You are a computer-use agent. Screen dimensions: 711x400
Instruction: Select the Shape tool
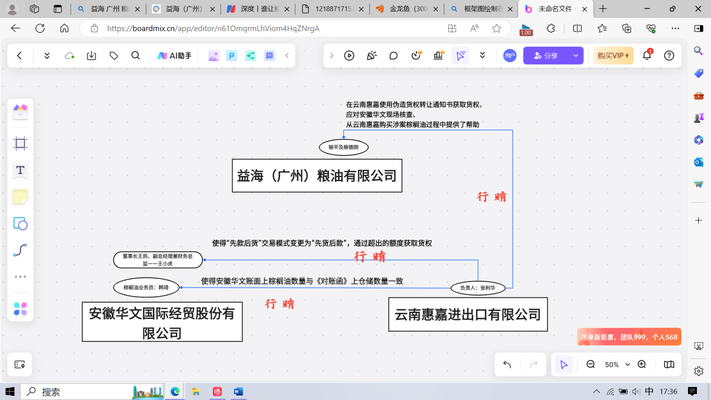tap(20, 223)
